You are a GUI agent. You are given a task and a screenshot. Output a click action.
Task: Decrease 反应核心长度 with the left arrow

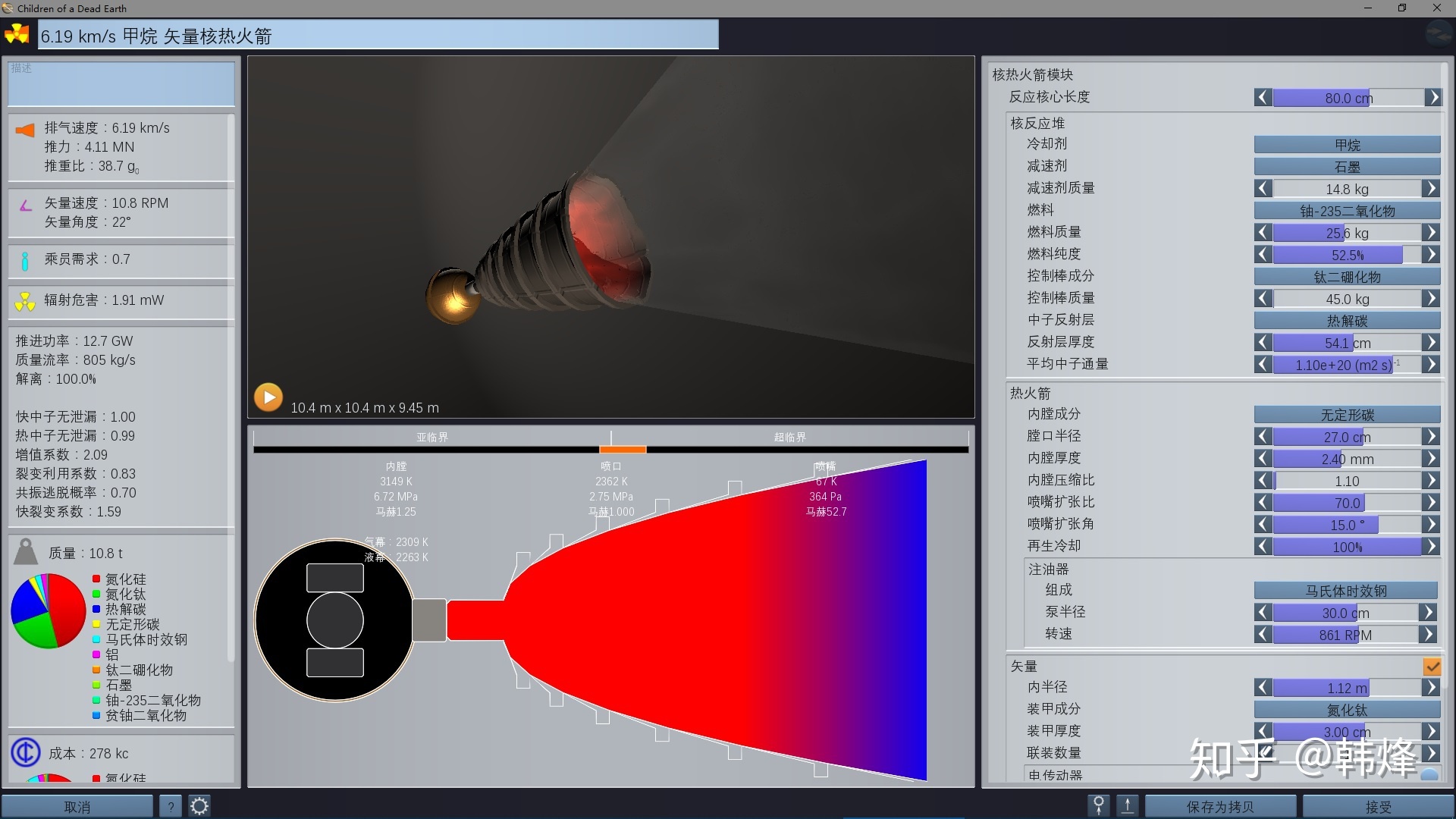coord(1263,97)
